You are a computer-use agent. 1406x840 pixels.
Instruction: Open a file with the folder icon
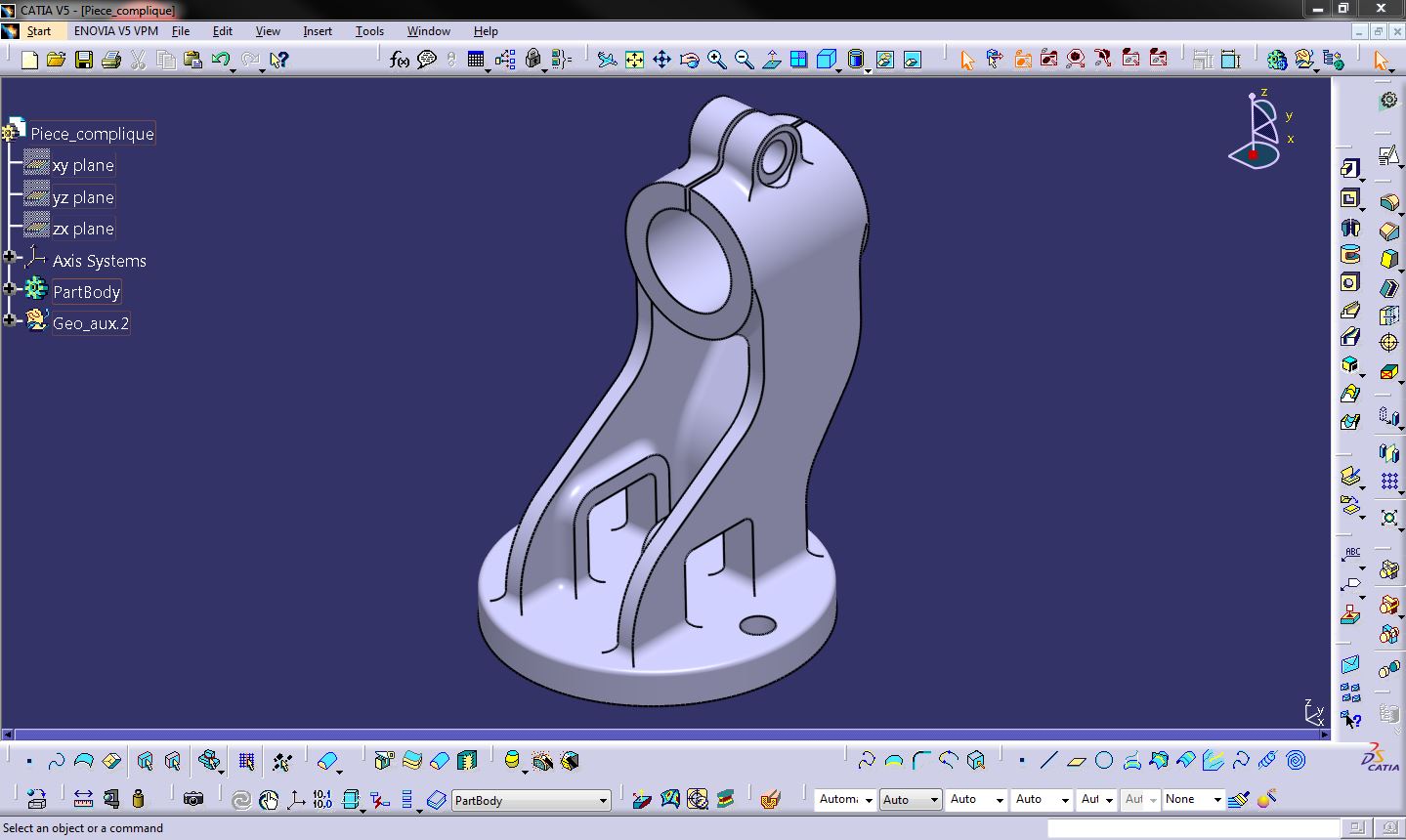pos(57,60)
